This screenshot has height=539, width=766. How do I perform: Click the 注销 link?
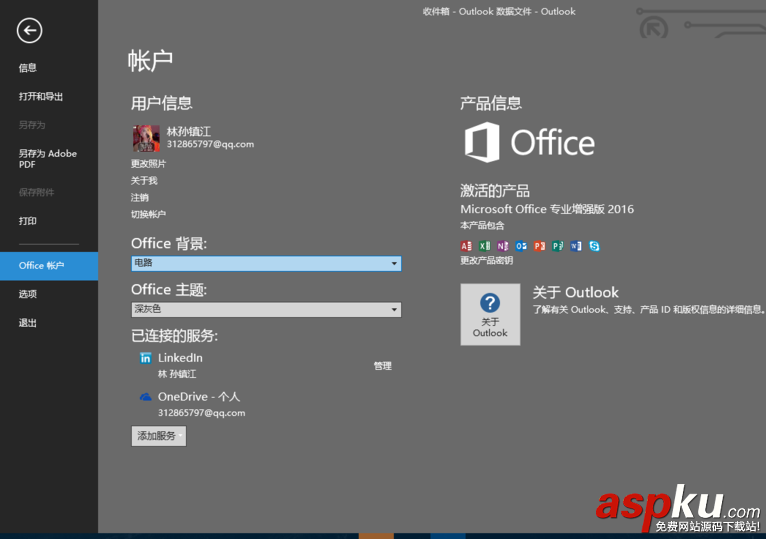(140, 197)
